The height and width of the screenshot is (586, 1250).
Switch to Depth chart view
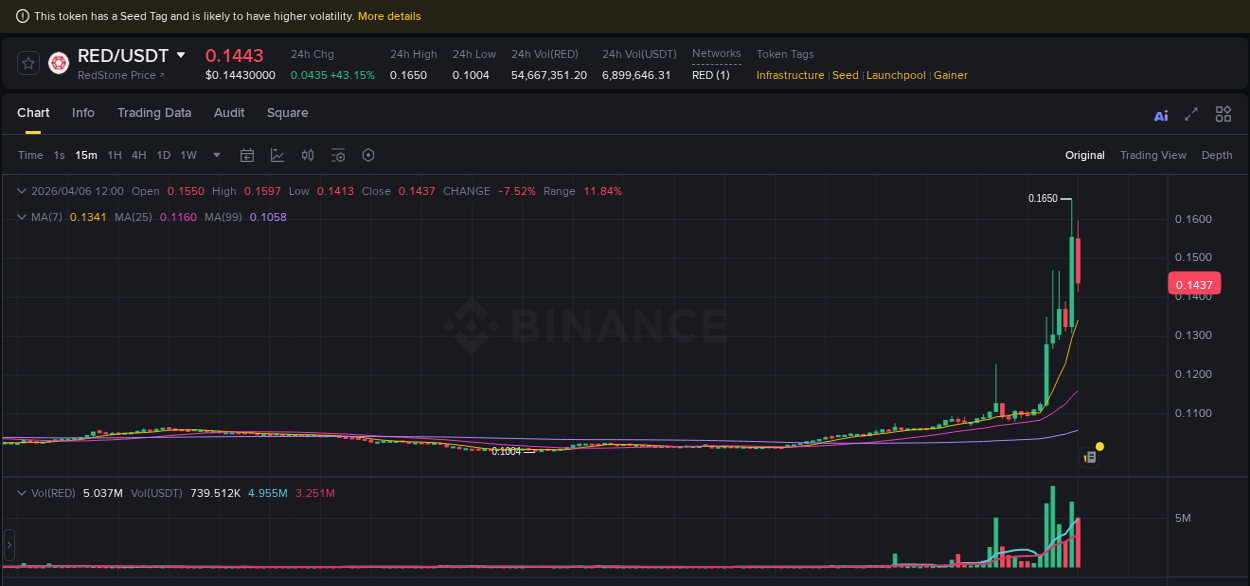[x=1217, y=155]
